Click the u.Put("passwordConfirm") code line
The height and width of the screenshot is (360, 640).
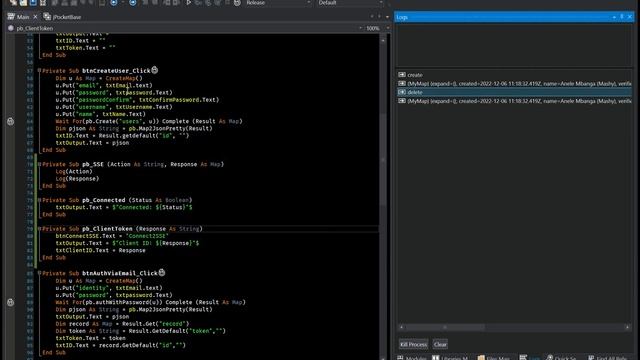pos(137,100)
